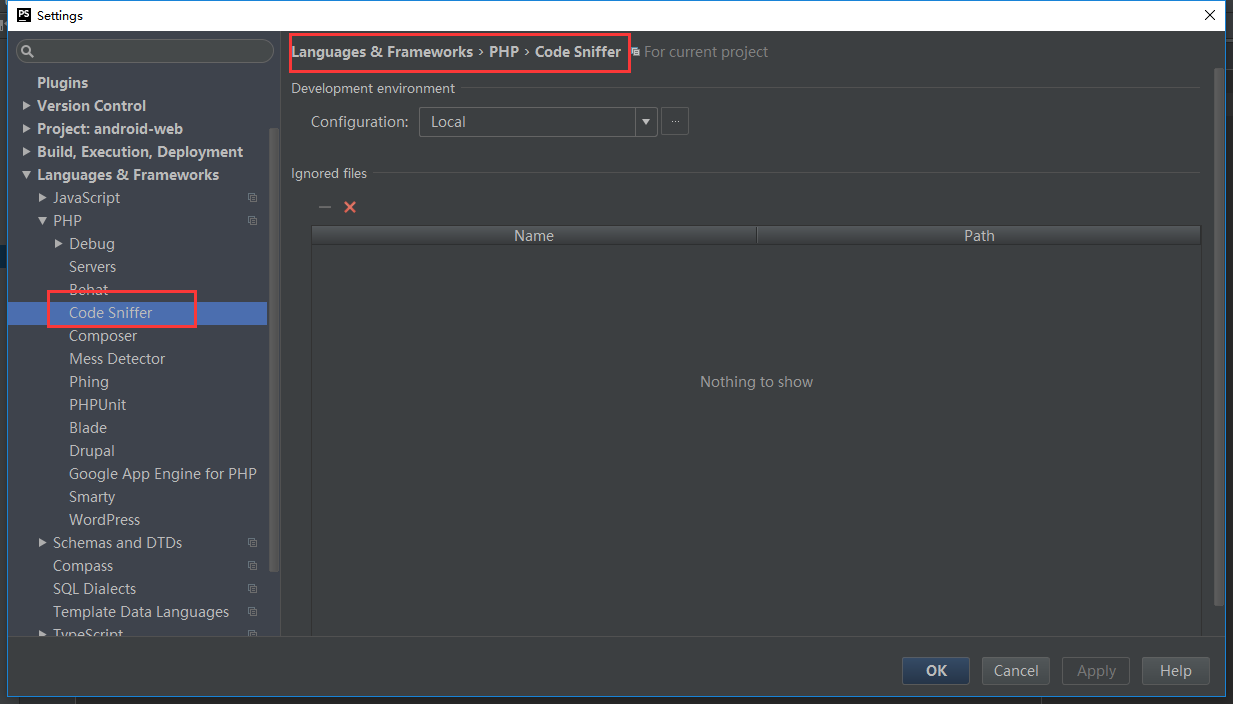Collapse the PHP node arrow

[42, 221]
